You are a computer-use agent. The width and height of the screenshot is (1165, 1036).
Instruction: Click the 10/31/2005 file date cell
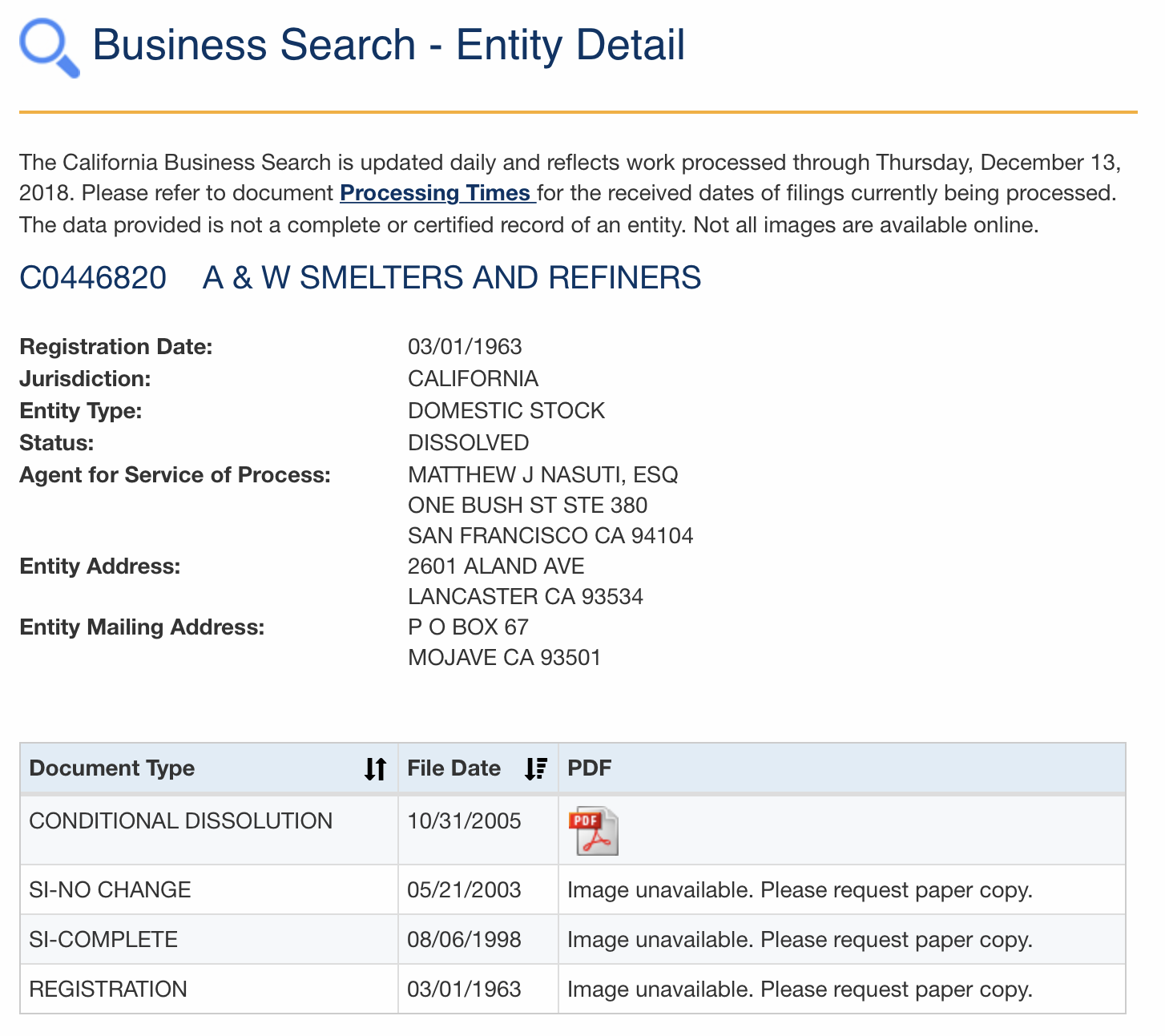(464, 821)
